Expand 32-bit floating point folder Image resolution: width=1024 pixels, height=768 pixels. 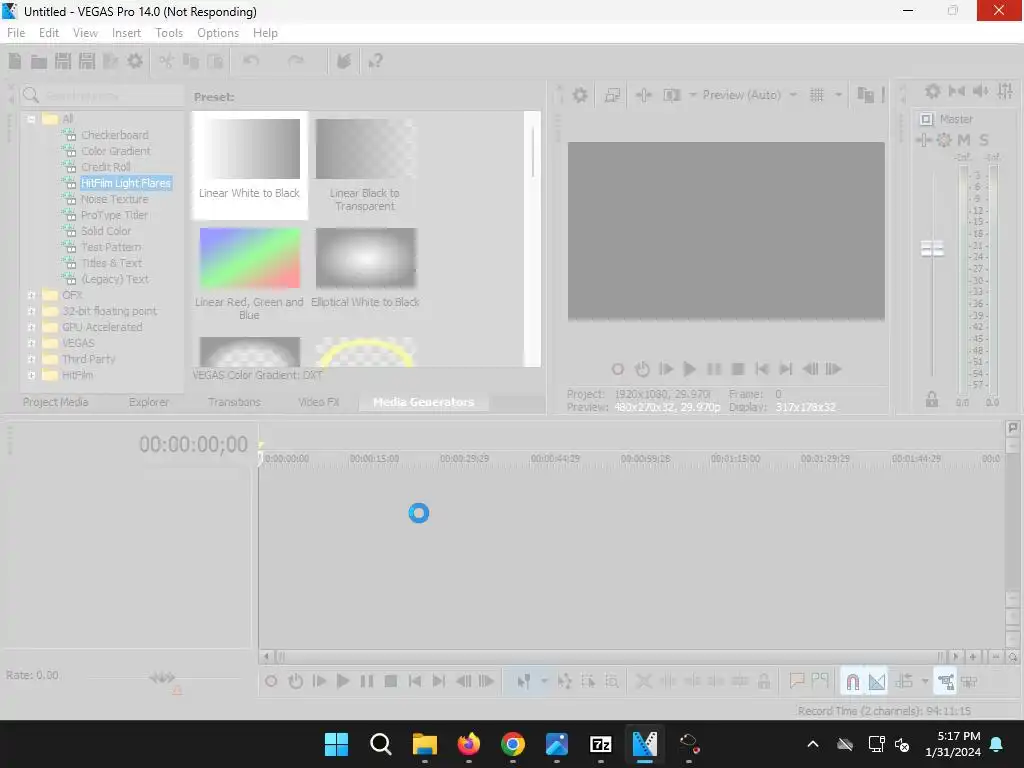tap(31, 312)
